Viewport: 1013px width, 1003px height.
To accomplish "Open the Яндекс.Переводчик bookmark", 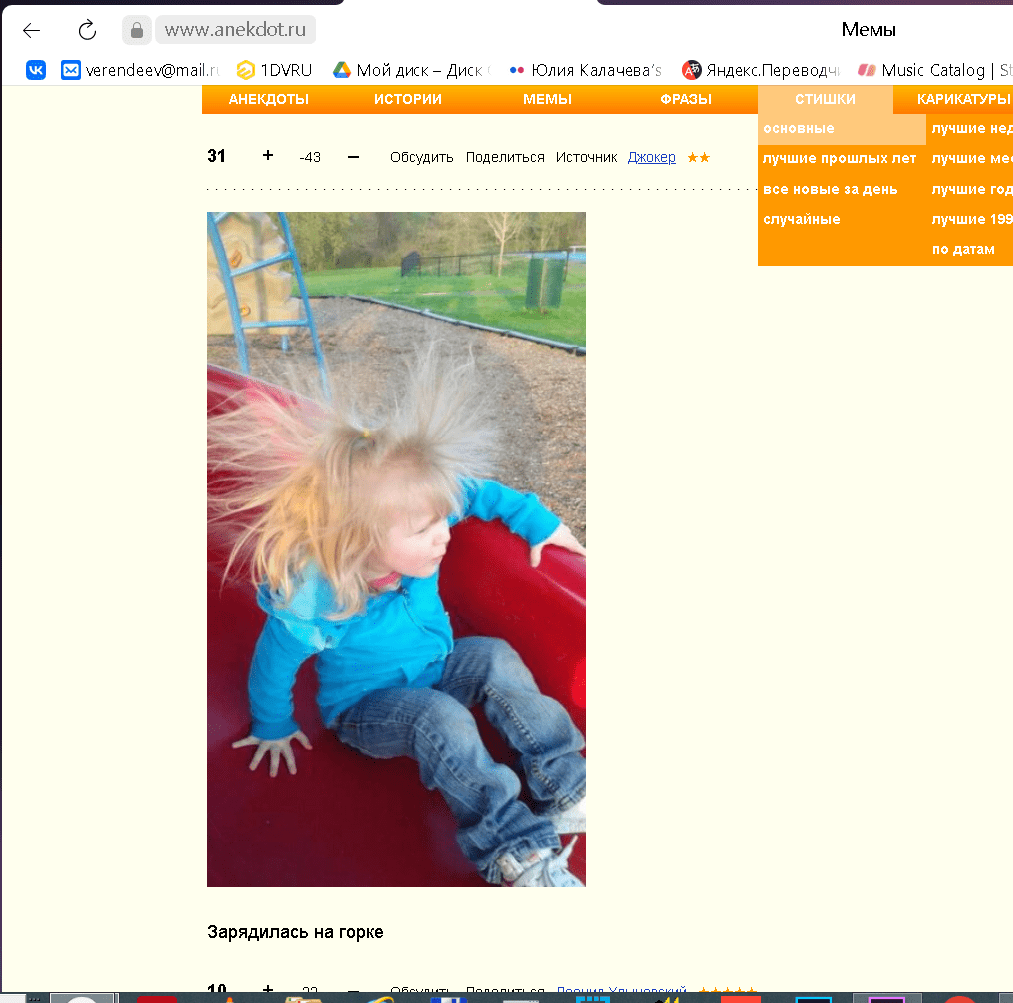I will (760, 70).
